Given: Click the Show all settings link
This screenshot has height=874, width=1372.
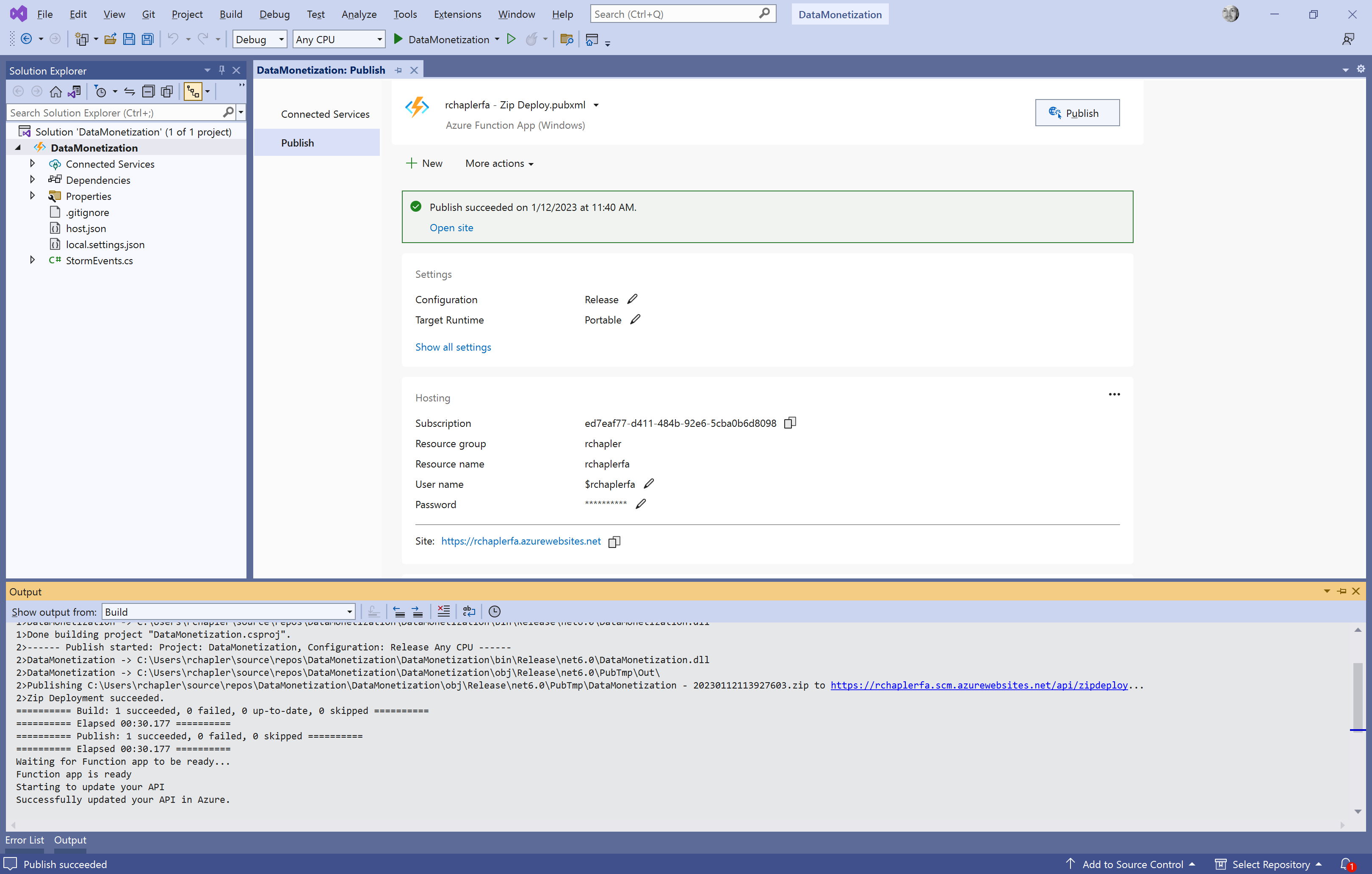Looking at the screenshot, I should click(x=453, y=347).
